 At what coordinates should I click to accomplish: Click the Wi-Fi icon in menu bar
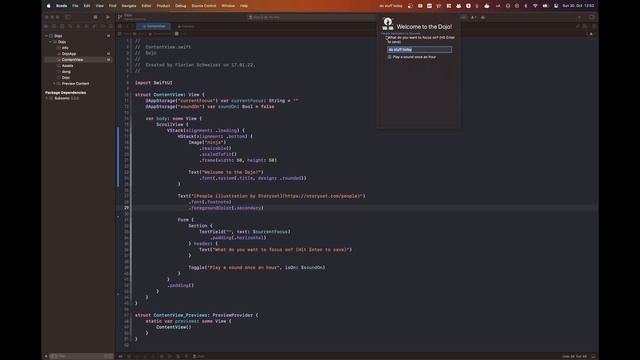pos(535,6)
